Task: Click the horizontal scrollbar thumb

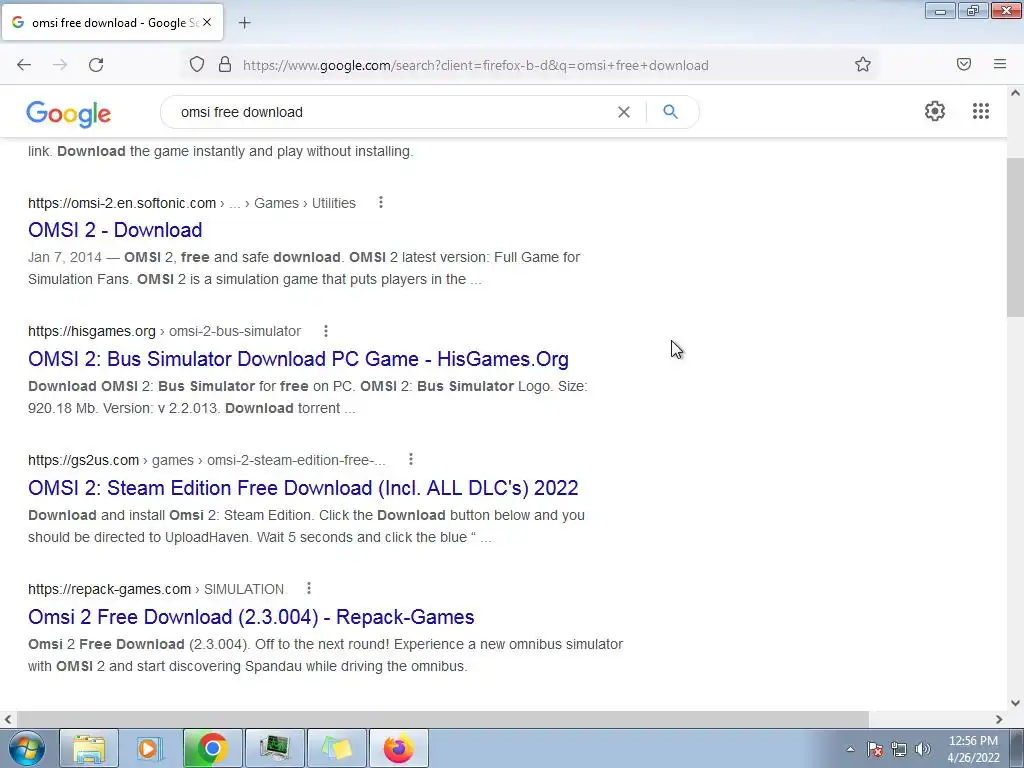Action: click(x=441, y=719)
